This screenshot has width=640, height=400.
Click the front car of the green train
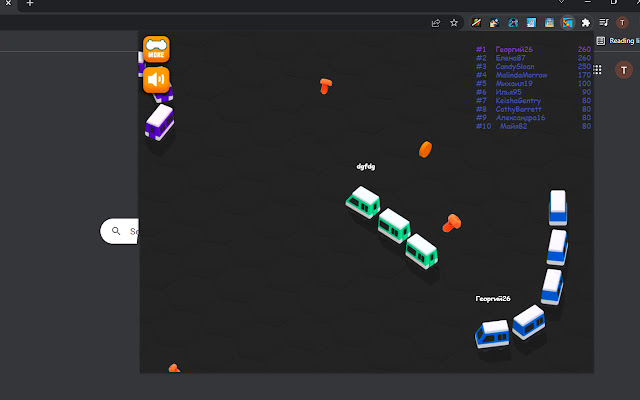(363, 202)
